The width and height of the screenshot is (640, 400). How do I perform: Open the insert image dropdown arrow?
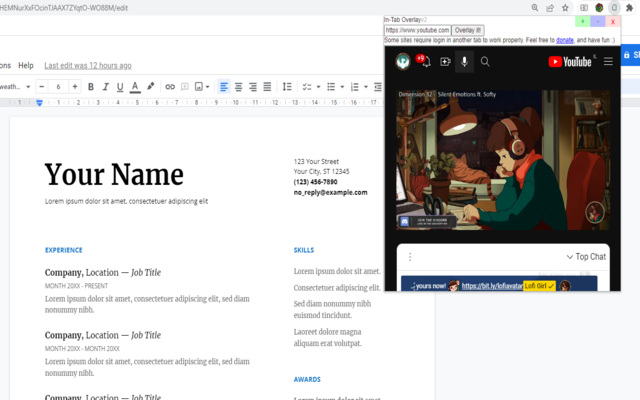click(x=207, y=87)
